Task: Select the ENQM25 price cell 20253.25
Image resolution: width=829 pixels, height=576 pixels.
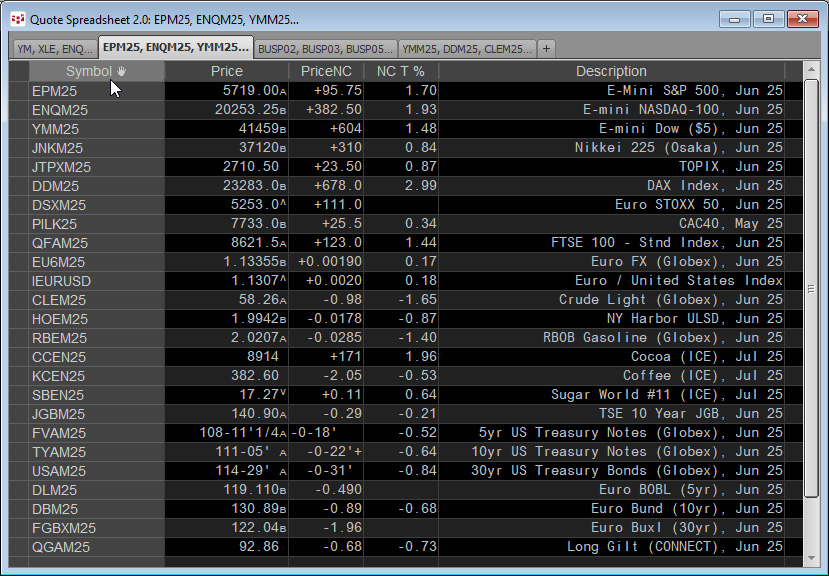Action: point(227,110)
